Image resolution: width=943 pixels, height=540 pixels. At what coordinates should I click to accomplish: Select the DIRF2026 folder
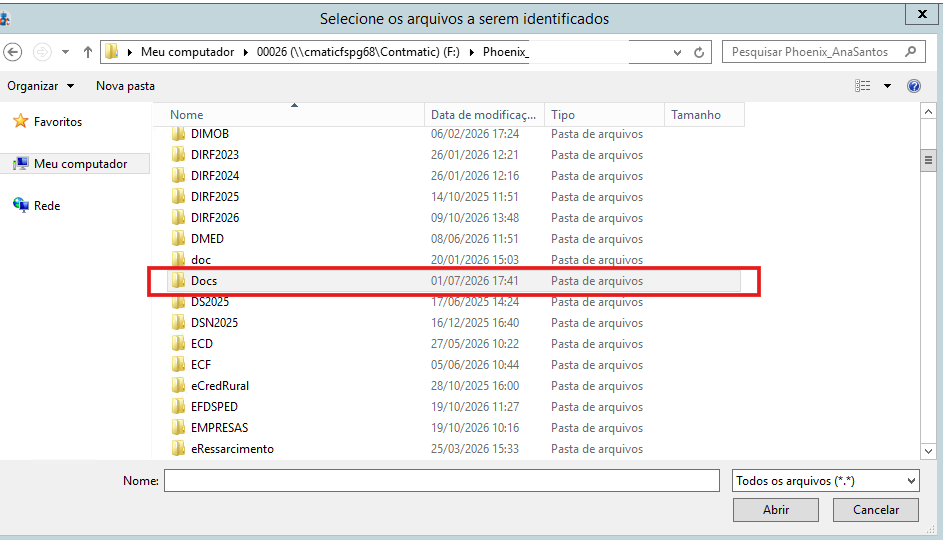pos(215,218)
